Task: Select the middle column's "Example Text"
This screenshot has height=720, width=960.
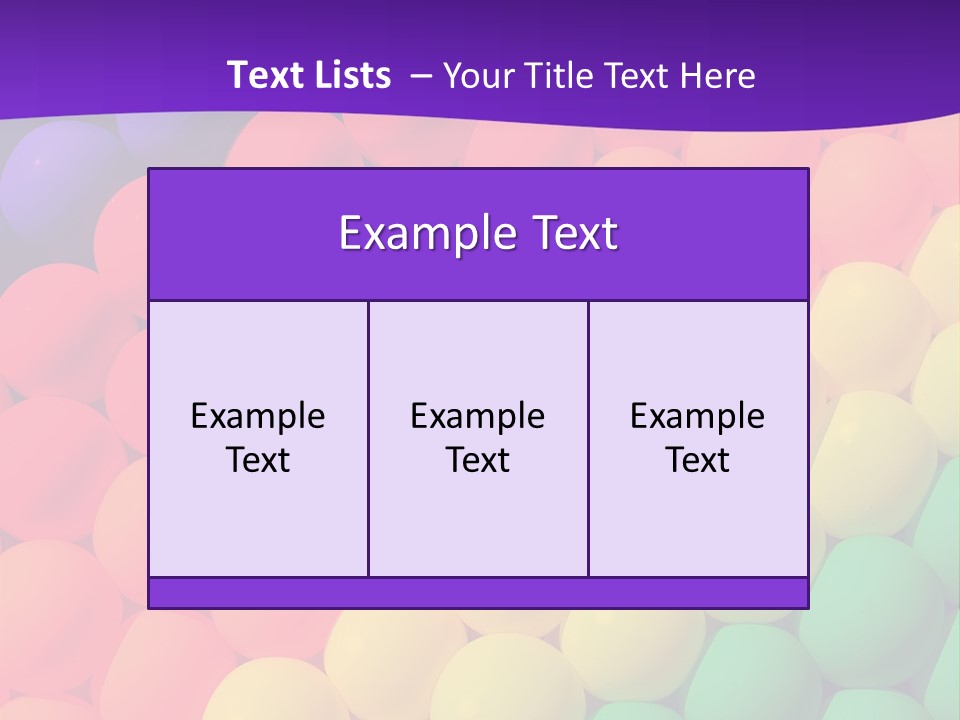Action: point(478,438)
